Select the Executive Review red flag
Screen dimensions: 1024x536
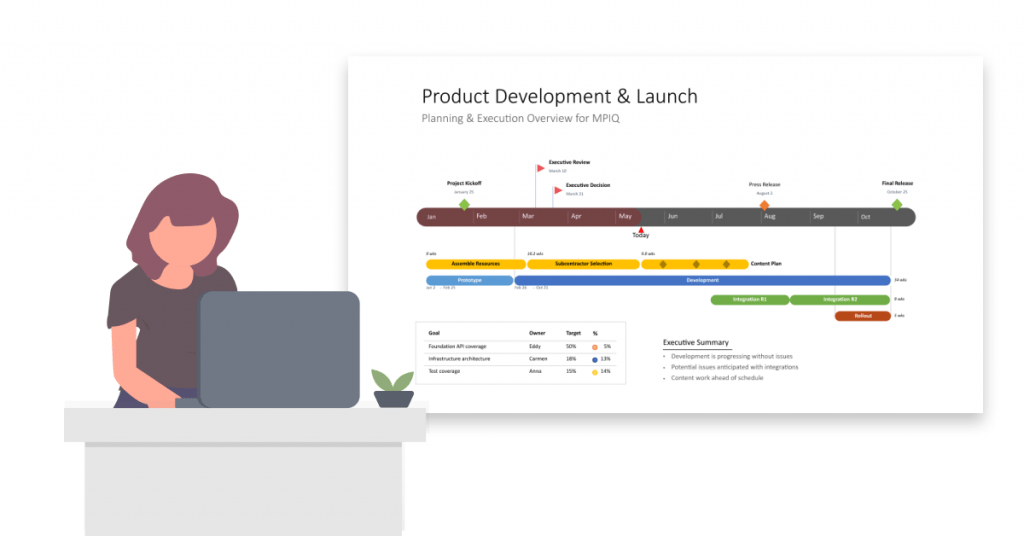pyautogui.click(x=541, y=168)
